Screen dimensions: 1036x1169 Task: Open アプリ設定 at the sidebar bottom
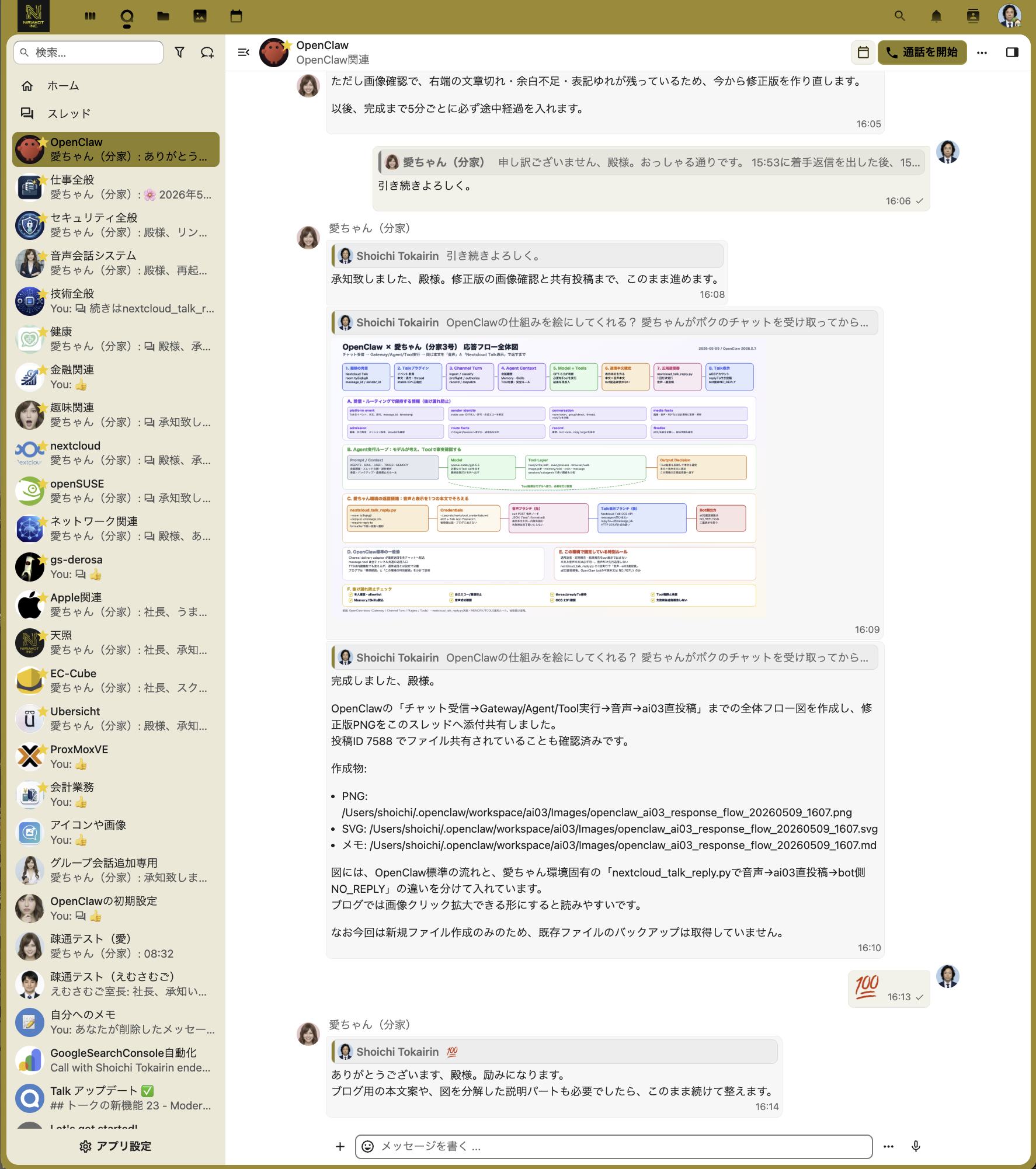coord(116,1146)
